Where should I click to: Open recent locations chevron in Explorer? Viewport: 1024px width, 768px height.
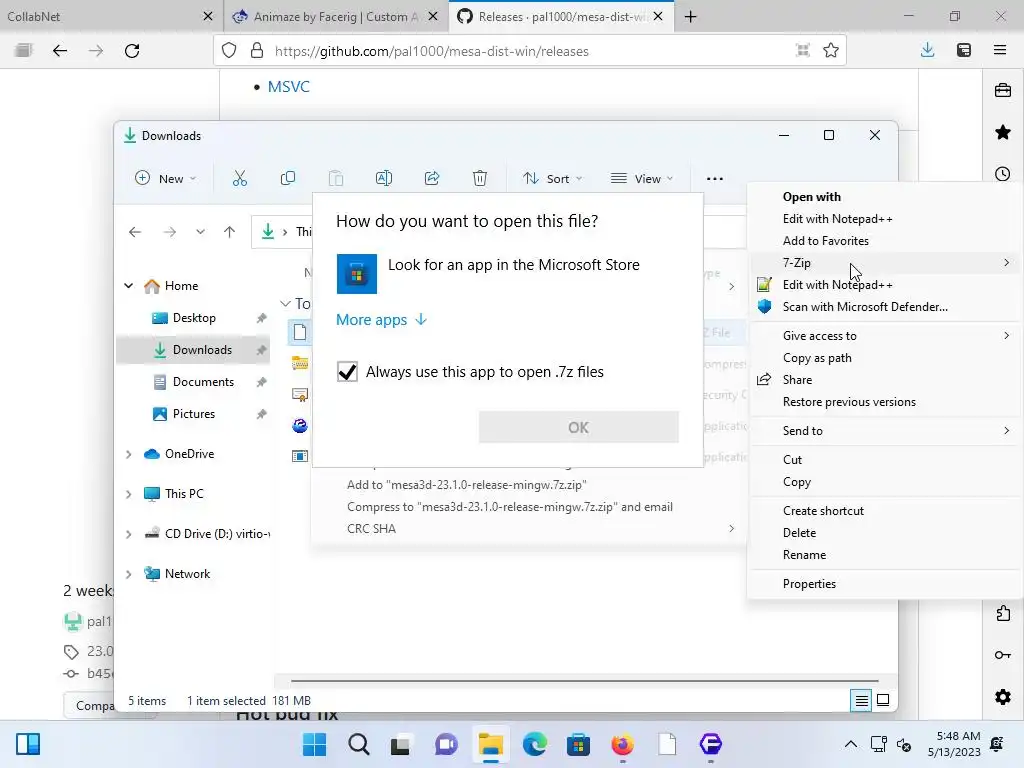(x=200, y=232)
